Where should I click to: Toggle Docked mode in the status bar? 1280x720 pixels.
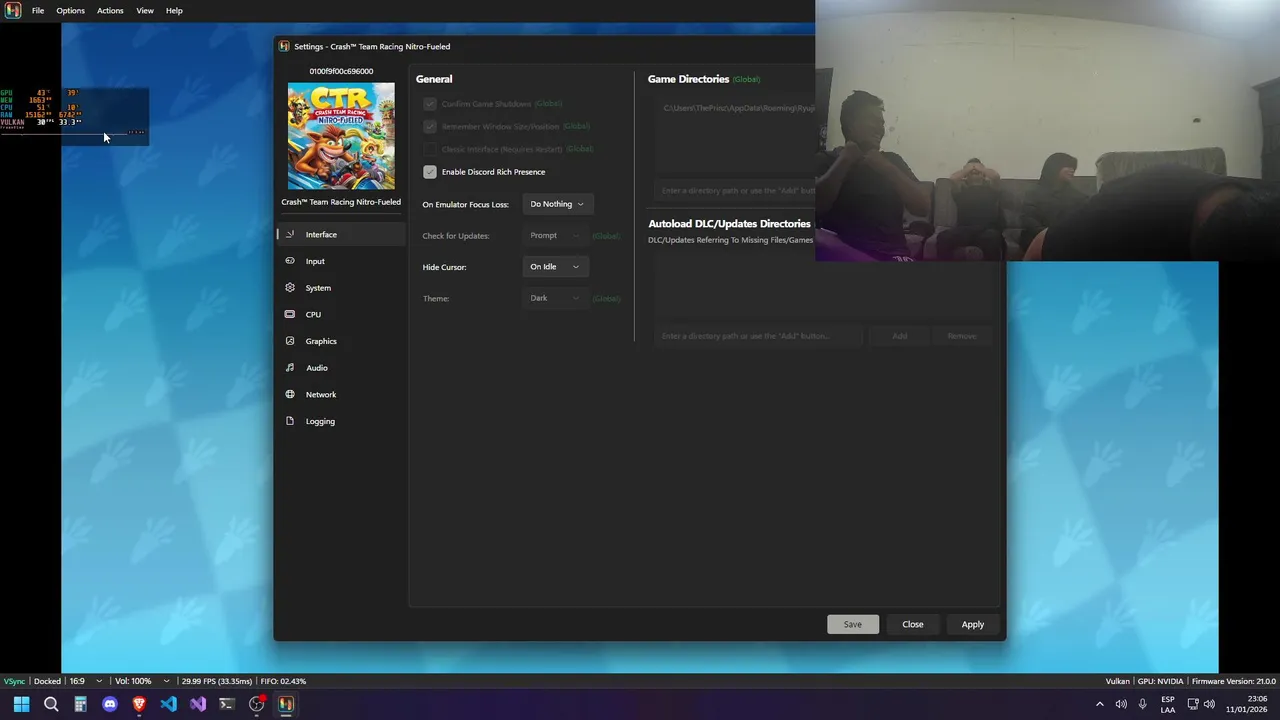[48, 681]
